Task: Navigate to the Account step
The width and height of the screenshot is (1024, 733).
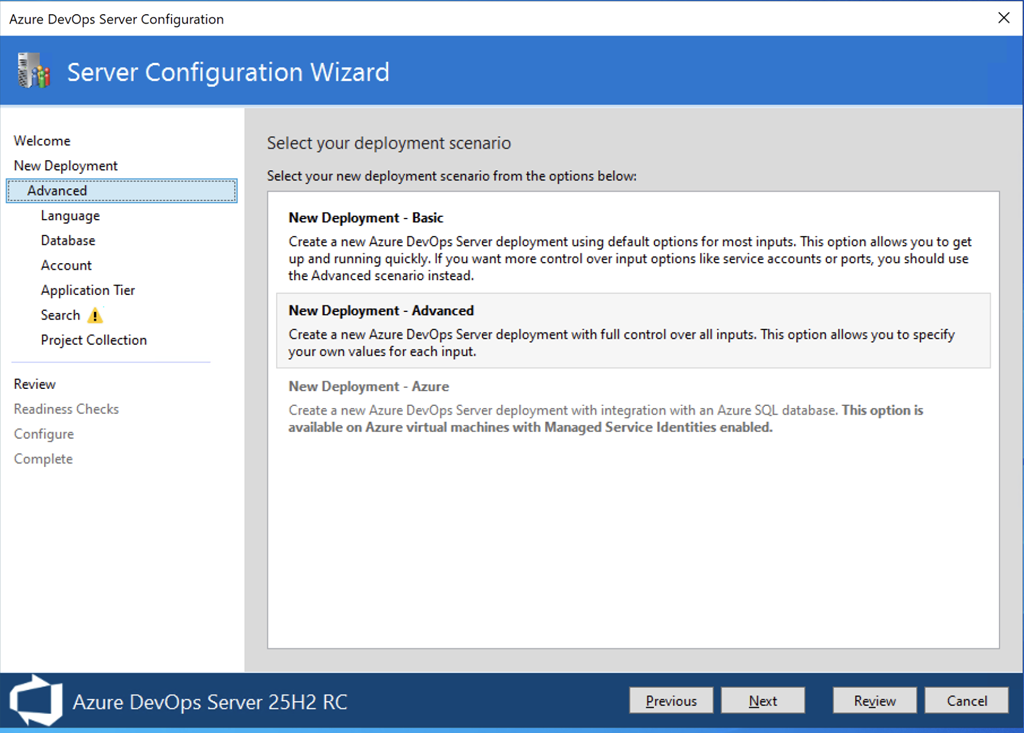Action: click(x=66, y=266)
